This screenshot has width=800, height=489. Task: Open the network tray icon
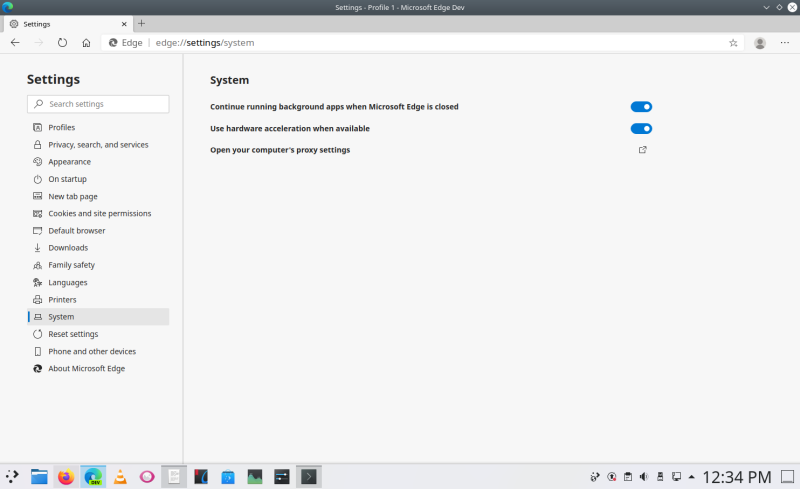[677, 477]
